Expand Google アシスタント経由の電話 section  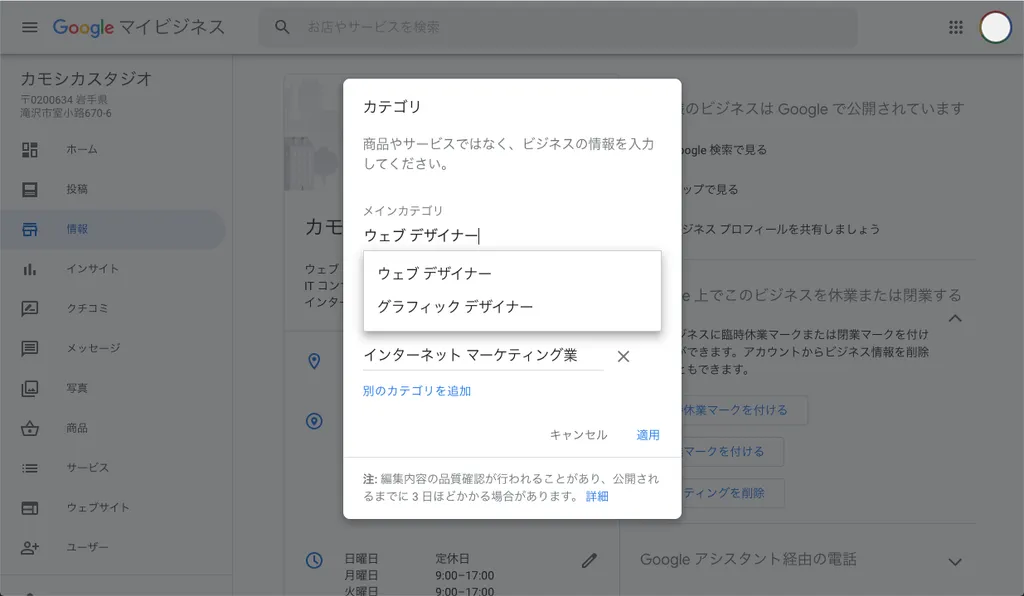[955, 562]
